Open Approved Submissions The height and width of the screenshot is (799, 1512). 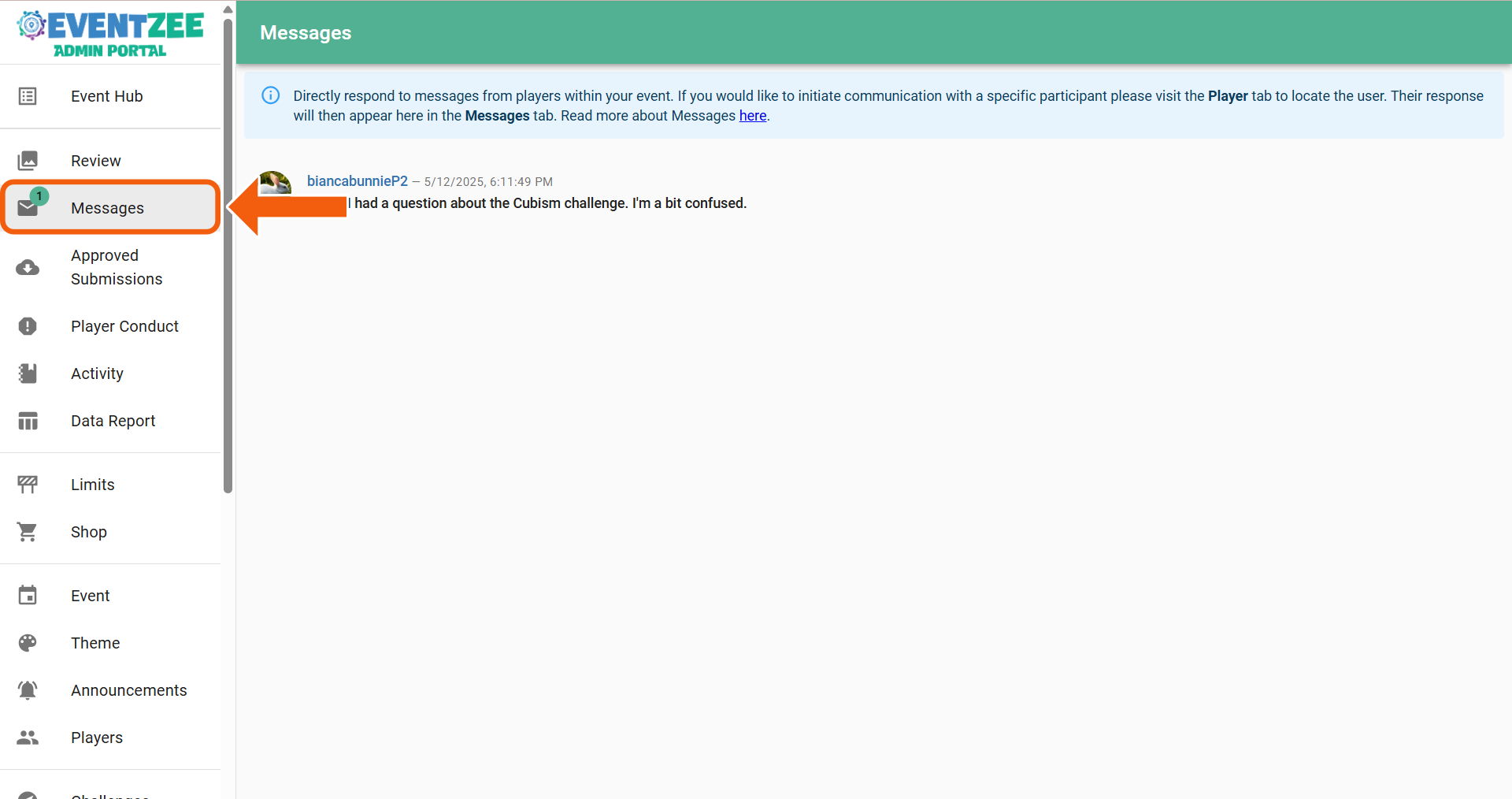pyautogui.click(x=110, y=267)
